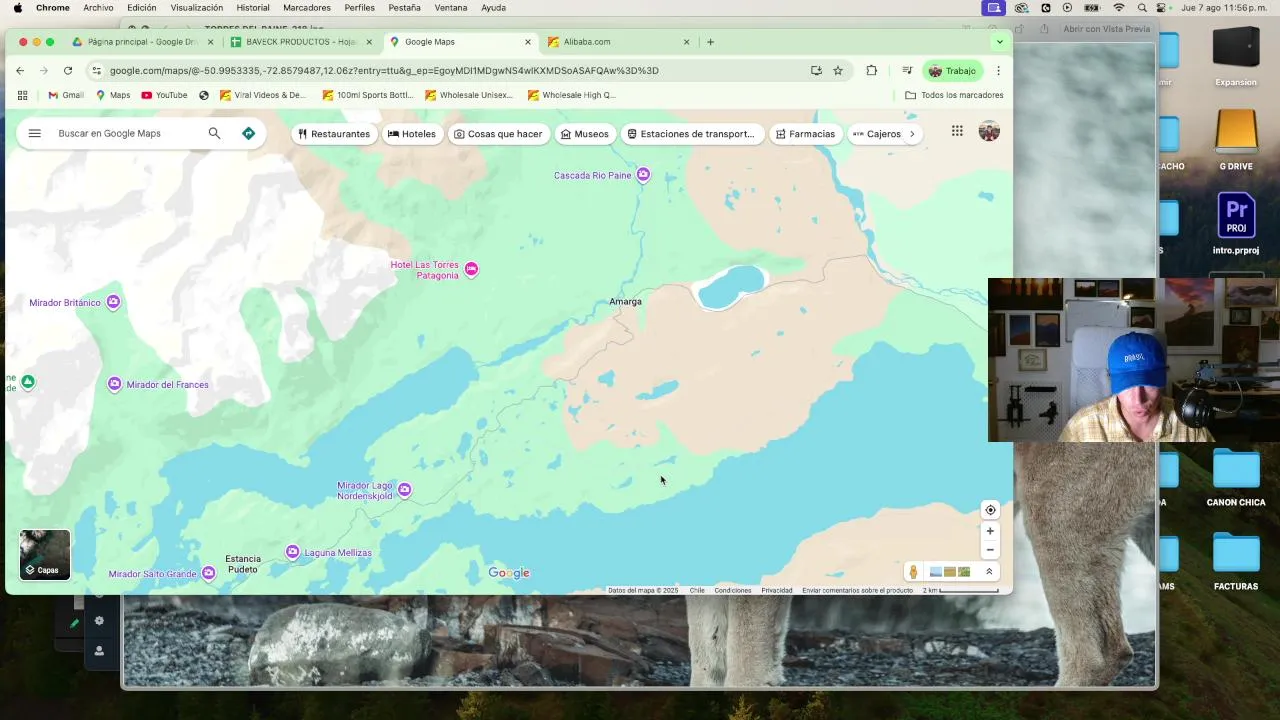The width and height of the screenshot is (1280, 720).
Task: Open a new Chrome tab
Action: click(710, 42)
